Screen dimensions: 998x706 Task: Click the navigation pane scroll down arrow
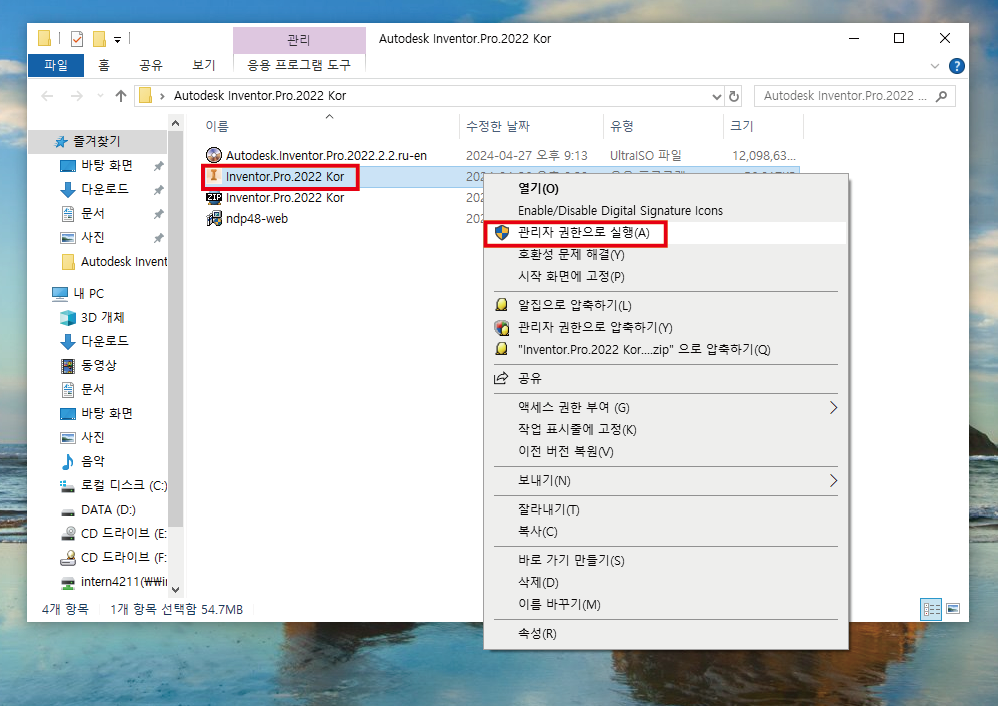pyautogui.click(x=176, y=590)
